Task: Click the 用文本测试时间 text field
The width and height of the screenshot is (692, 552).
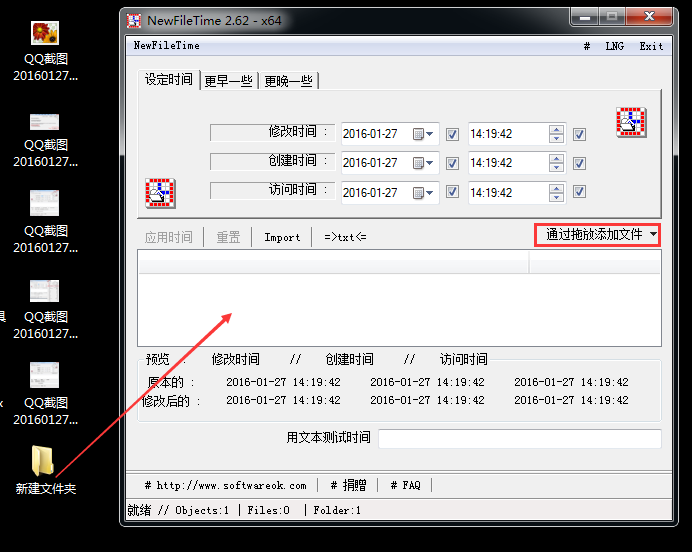Action: pyautogui.click(x=519, y=438)
